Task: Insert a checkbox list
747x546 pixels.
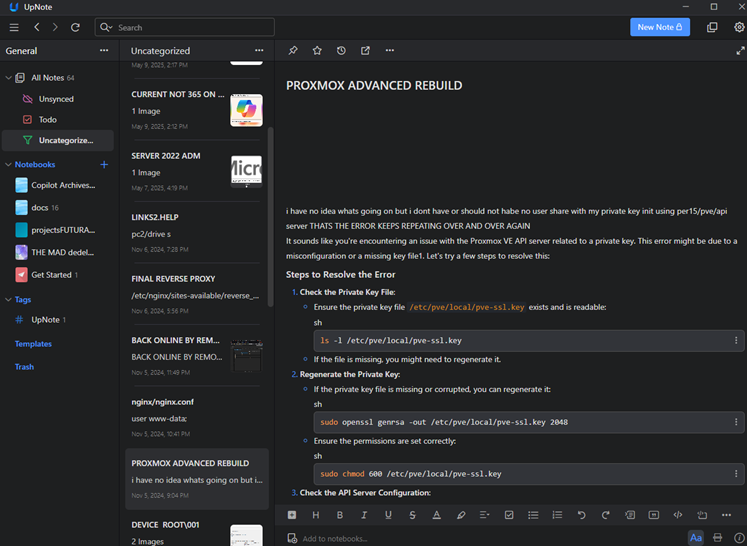Action: [x=509, y=515]
